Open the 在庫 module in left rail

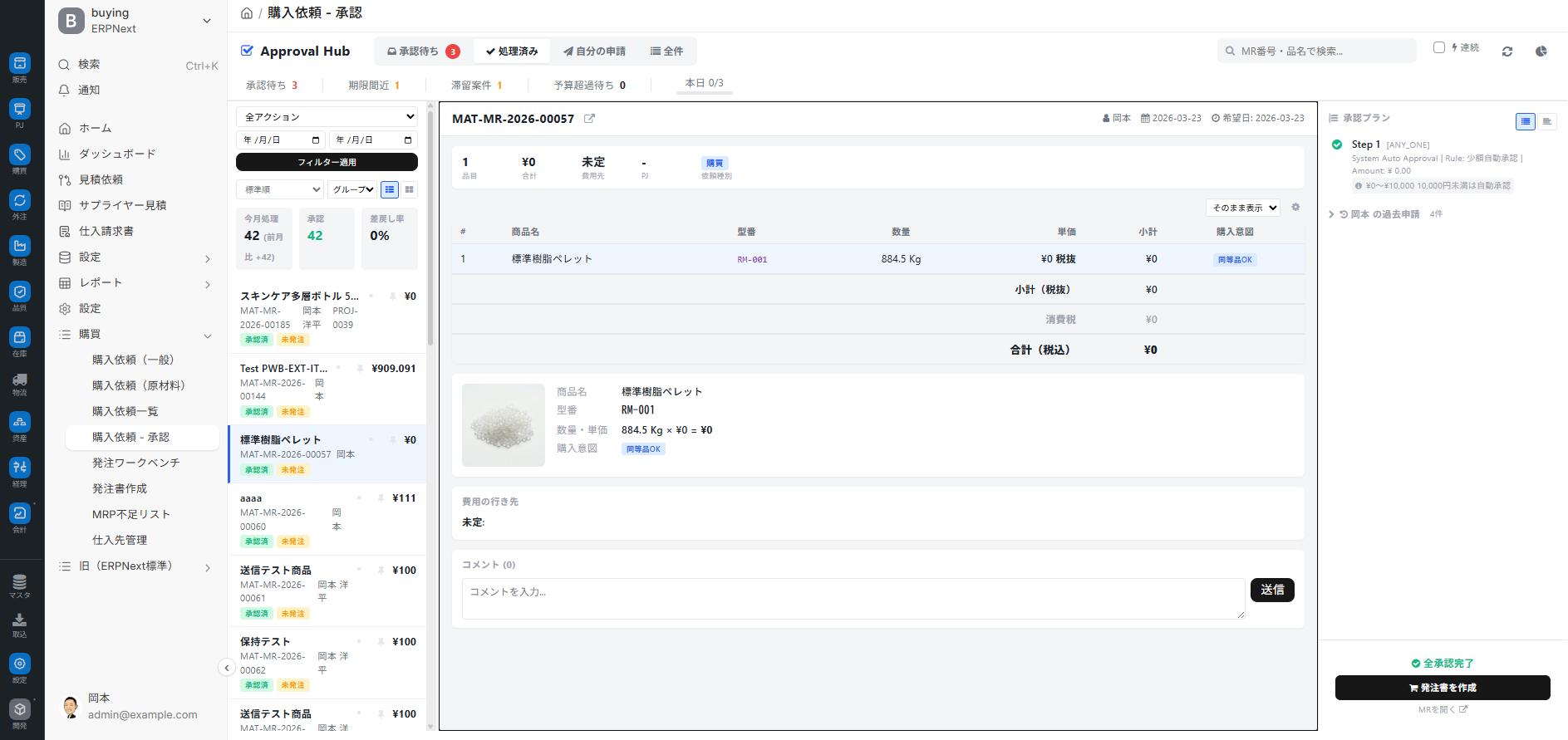(20, 341)
